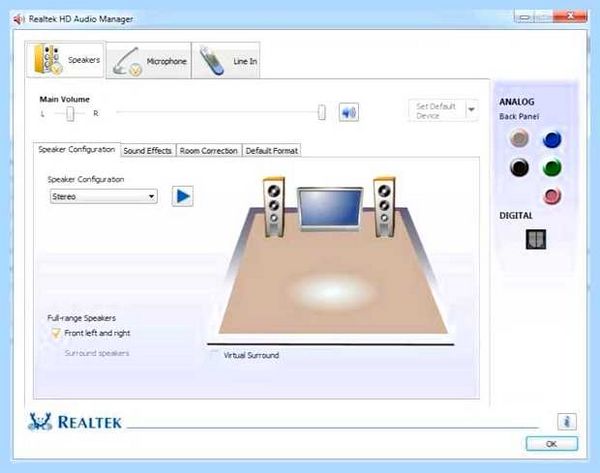
Task: Select the Sound Effects tab
Action: click(147, 151)
